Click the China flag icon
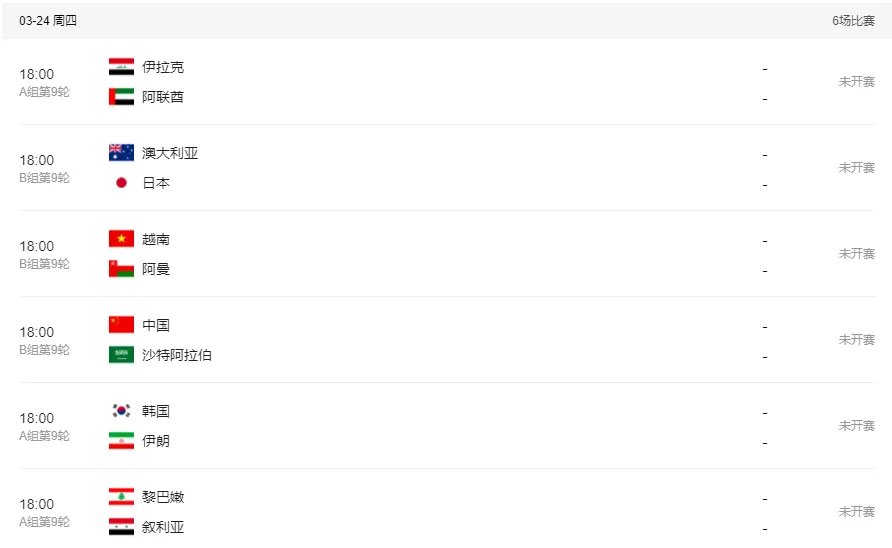The width and height of the screenshot is (892, 548). [121, 325]
